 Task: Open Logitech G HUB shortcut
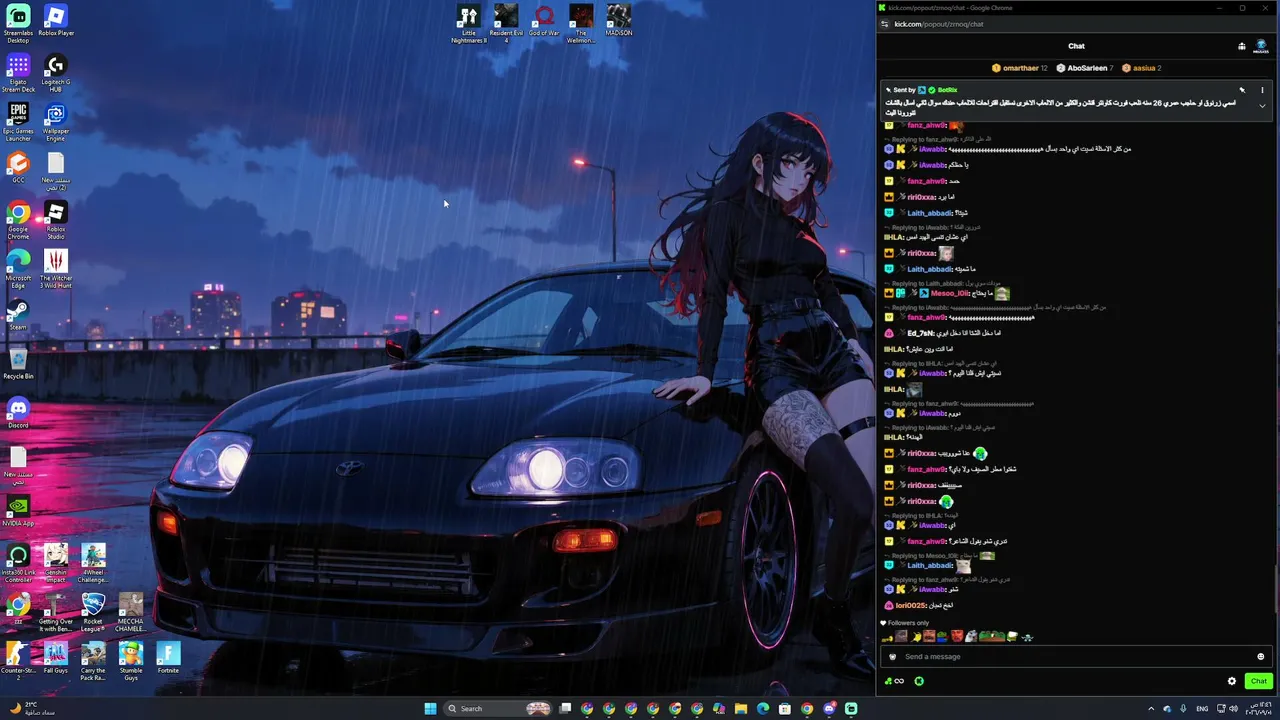56,73
